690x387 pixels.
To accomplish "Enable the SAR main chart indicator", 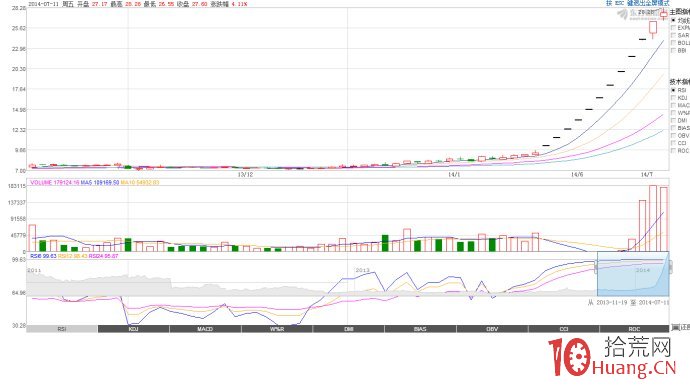I will point(673,35).
